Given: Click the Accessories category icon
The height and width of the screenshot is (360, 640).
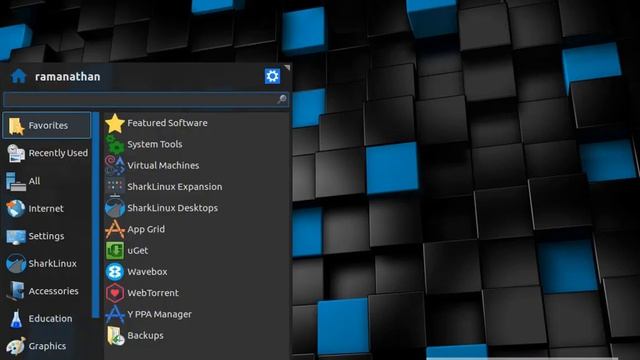Looking at the screenshot, I should click(16, 291).
